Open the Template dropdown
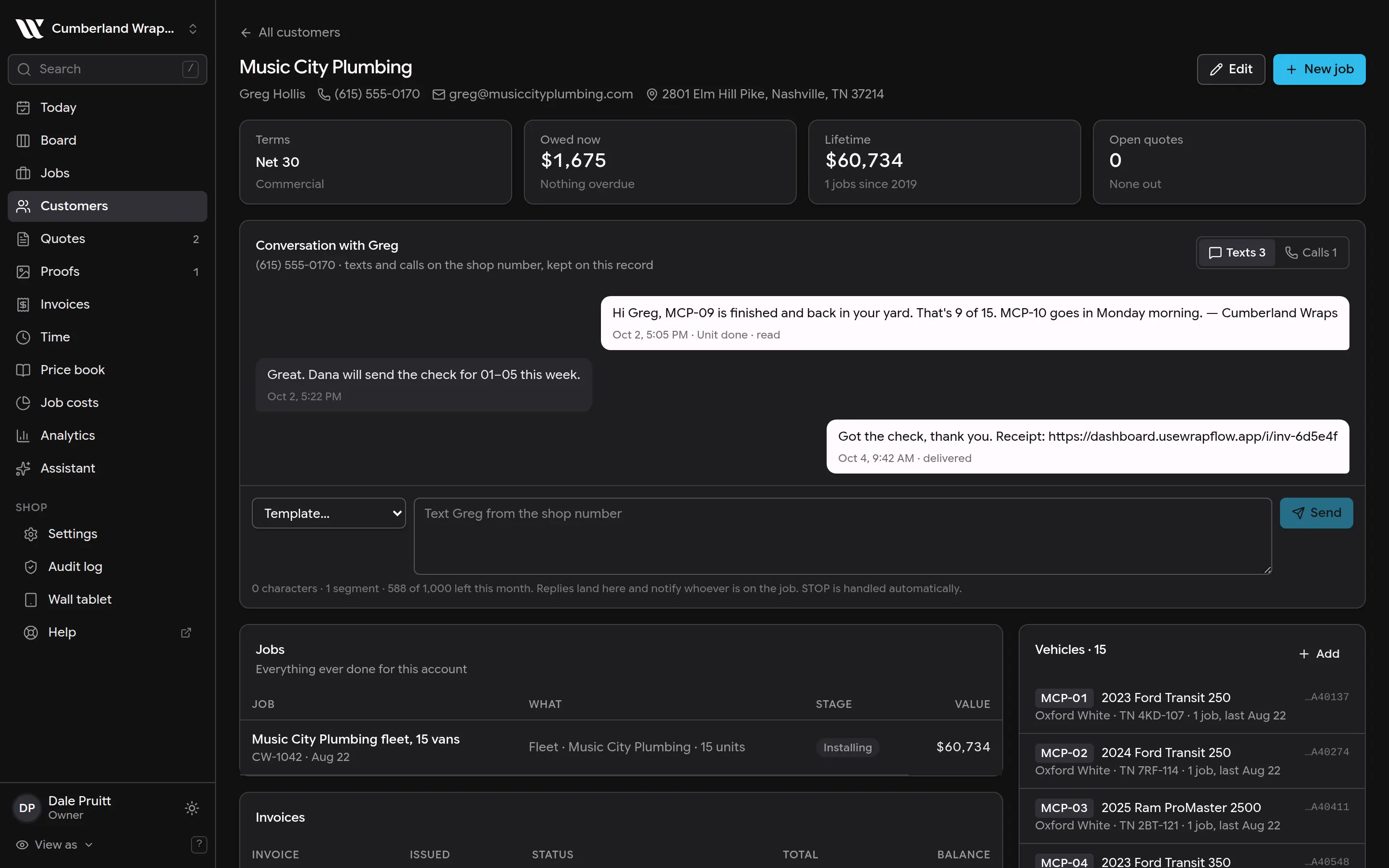 (329, 513)
